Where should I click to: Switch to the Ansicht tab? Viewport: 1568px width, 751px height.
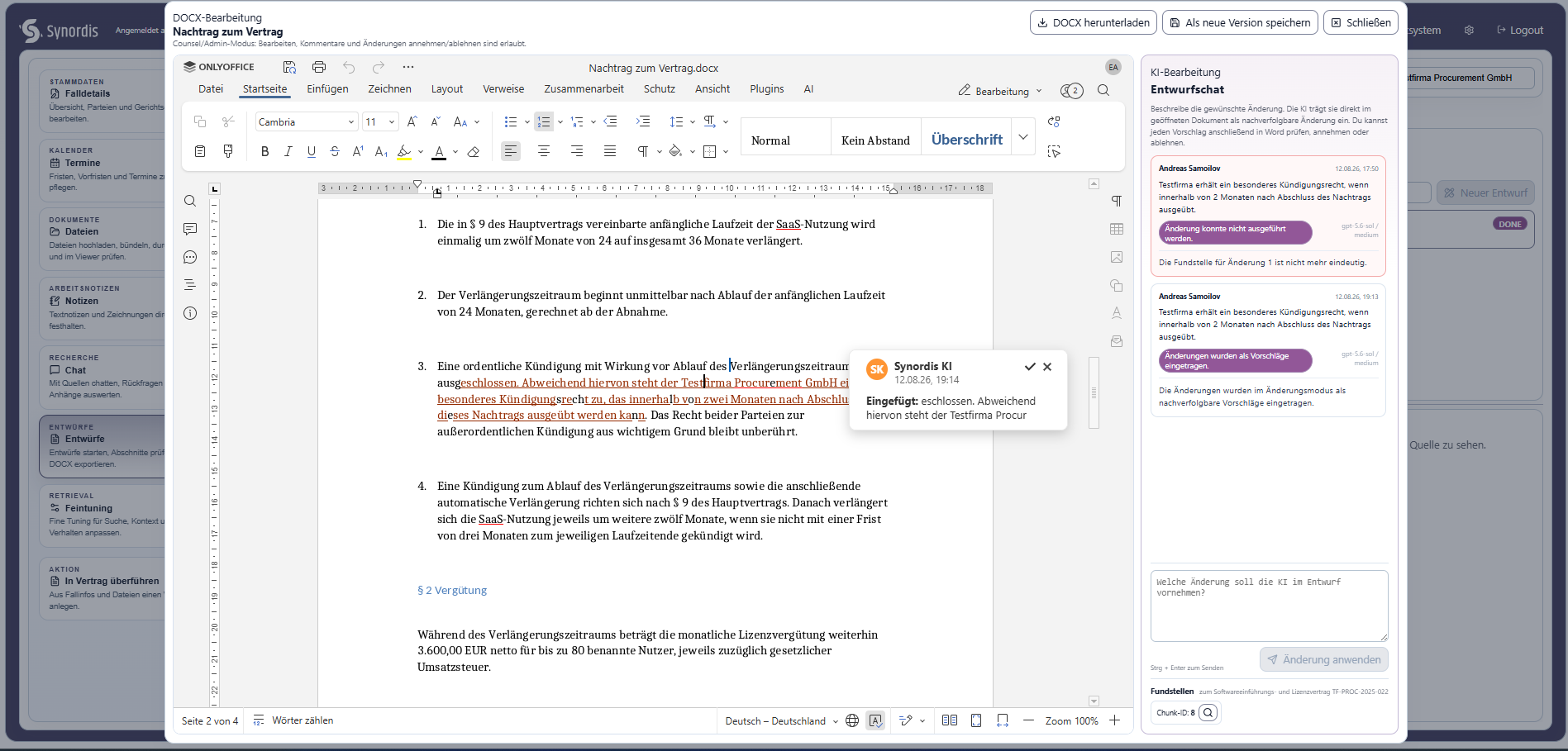pyautogui.click(x=713, y=89)
